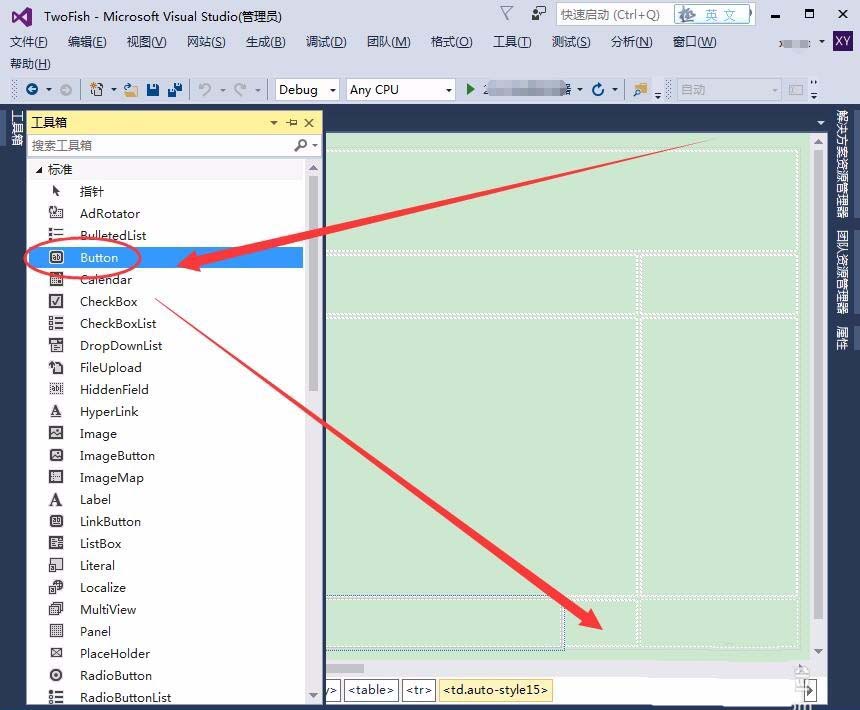Image resolution: width=860 pixels, height=710 pixels.
Task: Click the <table> tag in the tag navigator
Action: [x=370, y=690]
